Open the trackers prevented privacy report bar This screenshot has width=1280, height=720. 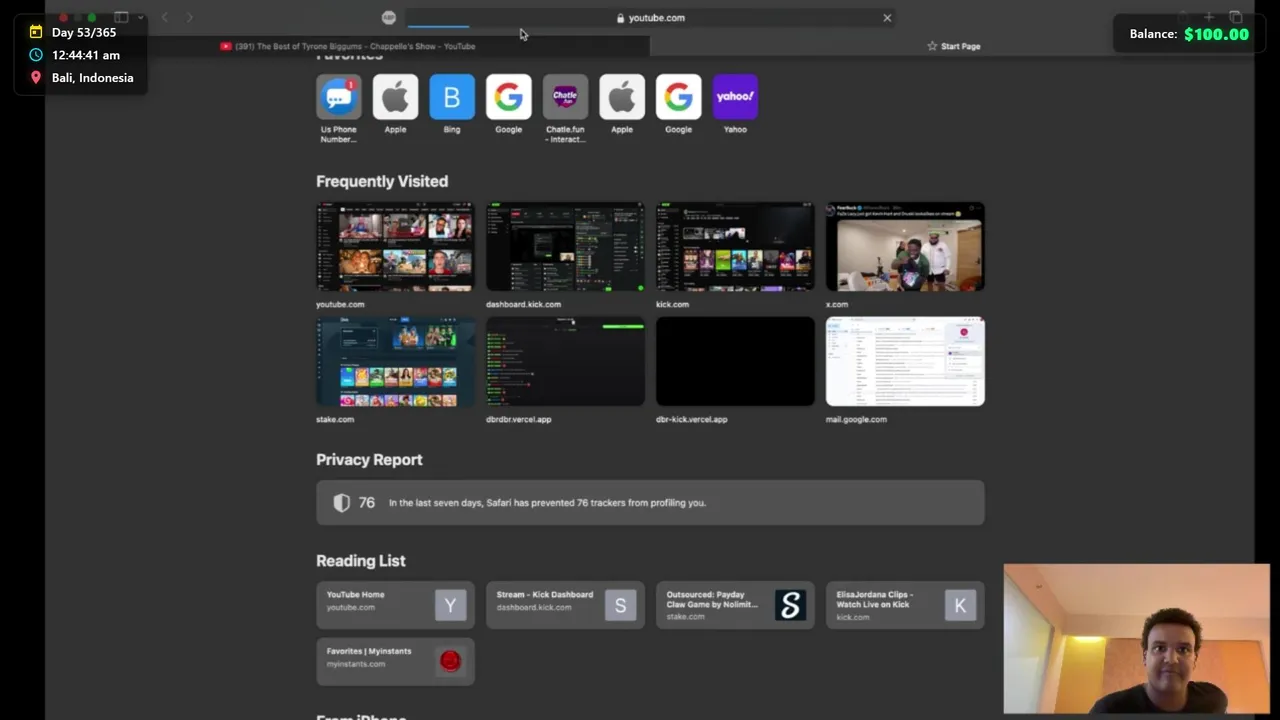[650, 503]
